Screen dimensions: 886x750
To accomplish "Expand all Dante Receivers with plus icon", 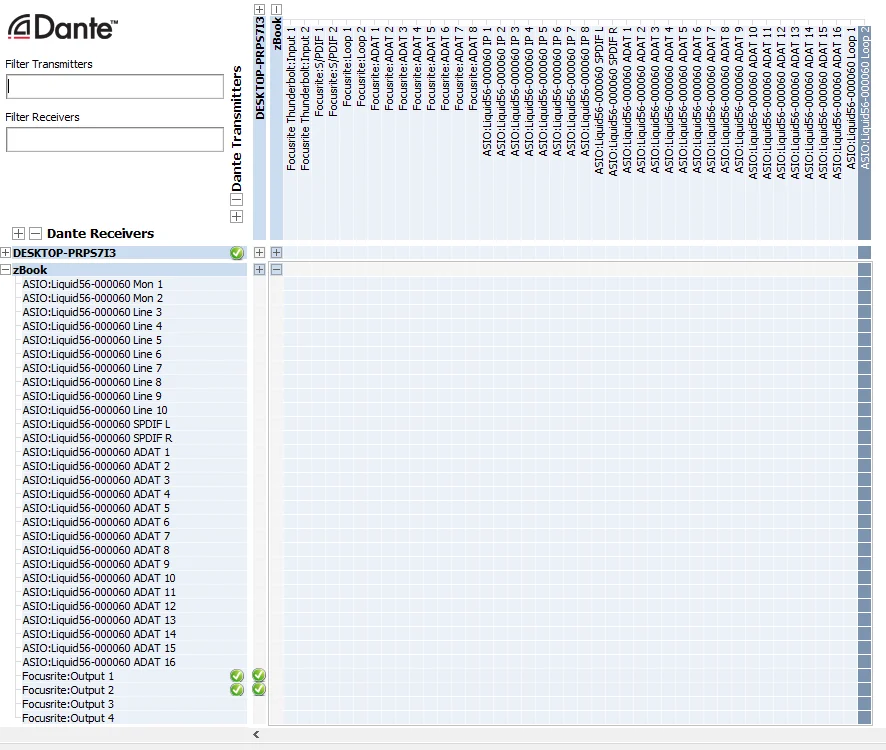I will point(18,233).
